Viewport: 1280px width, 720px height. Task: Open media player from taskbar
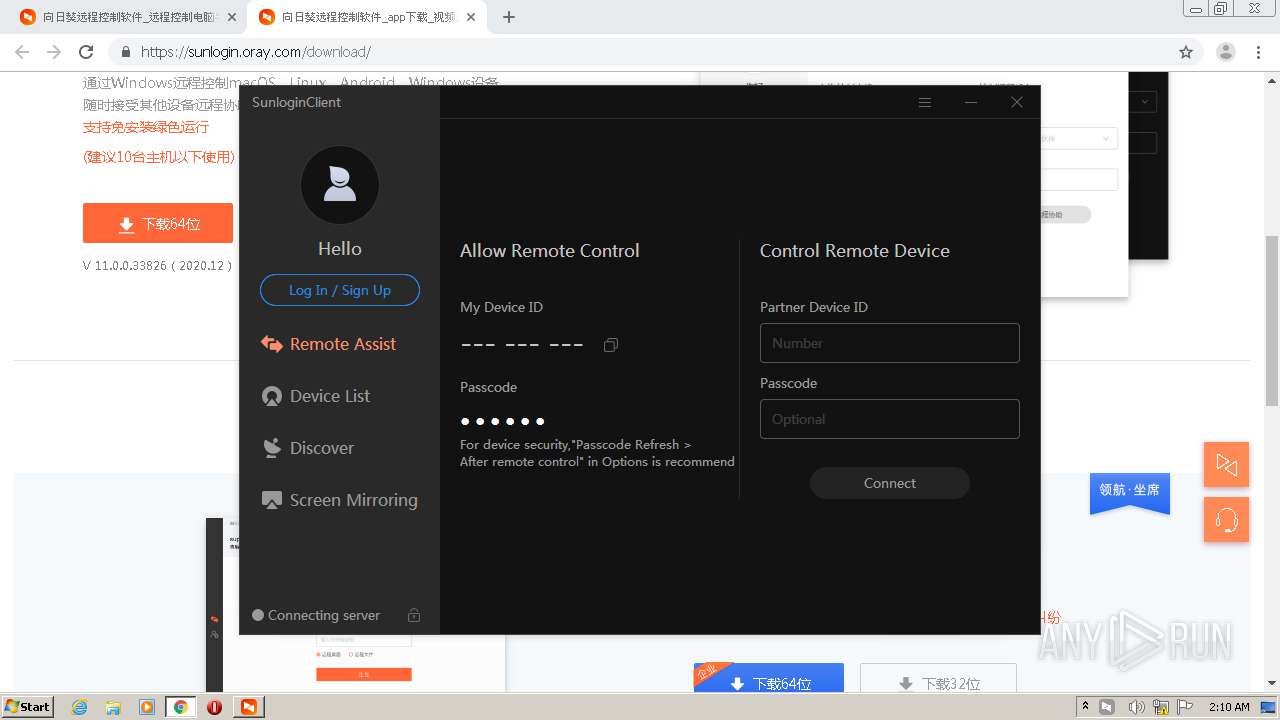click(147, 707)
